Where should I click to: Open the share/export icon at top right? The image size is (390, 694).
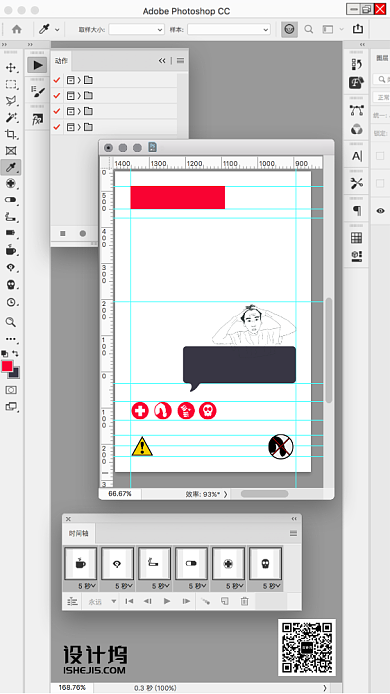tap(358, 29)
